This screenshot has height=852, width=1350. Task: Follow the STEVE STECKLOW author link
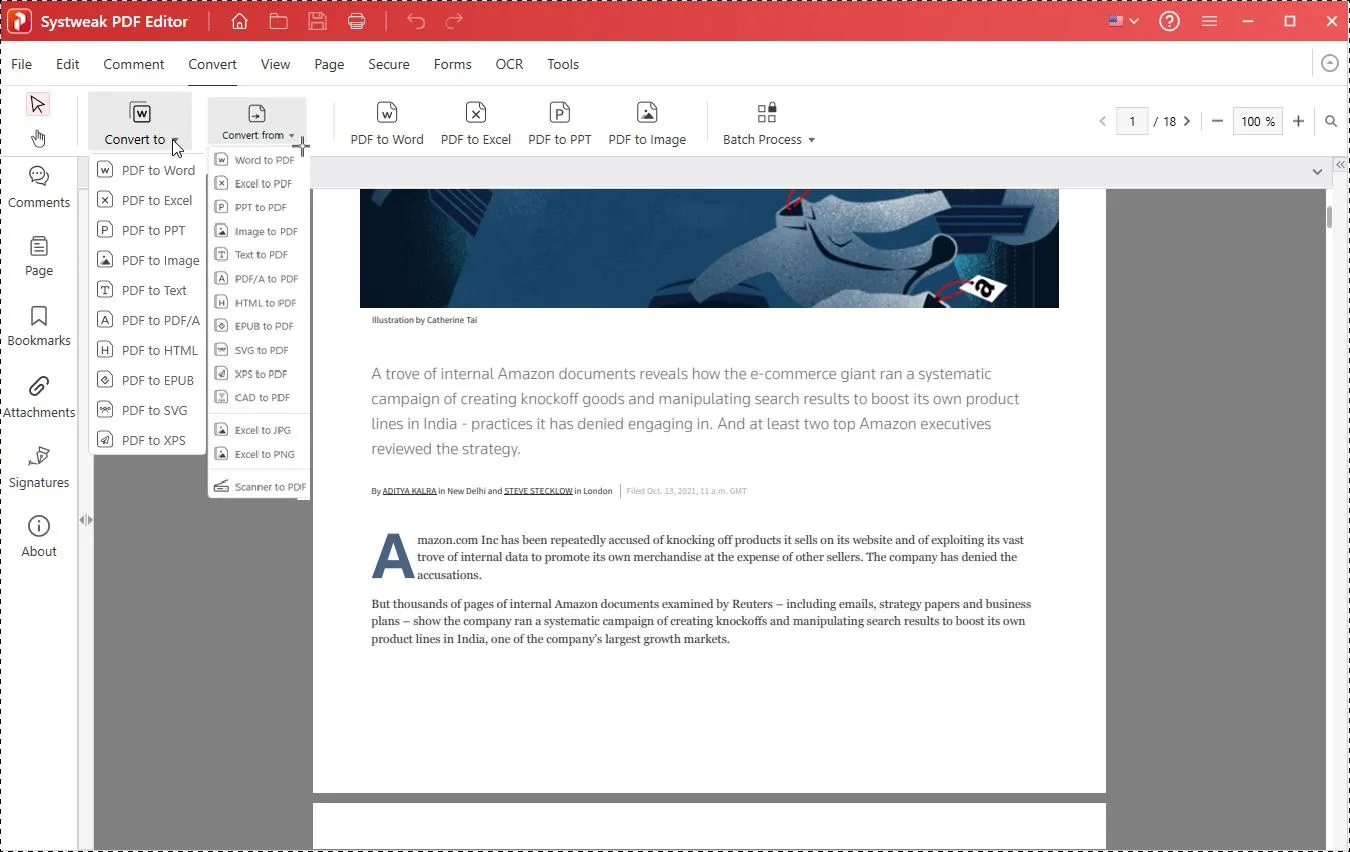[x=538, y=491]
